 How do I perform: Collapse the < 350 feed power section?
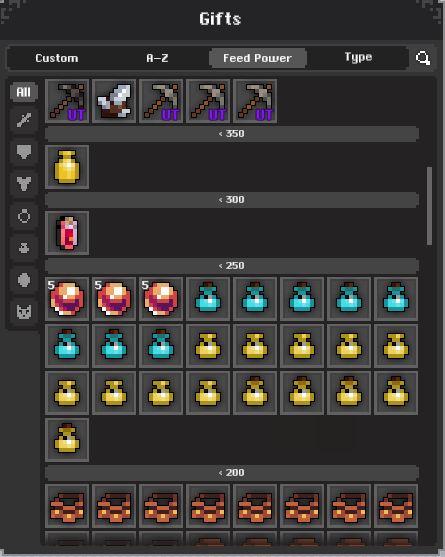(x=232, y=134)
